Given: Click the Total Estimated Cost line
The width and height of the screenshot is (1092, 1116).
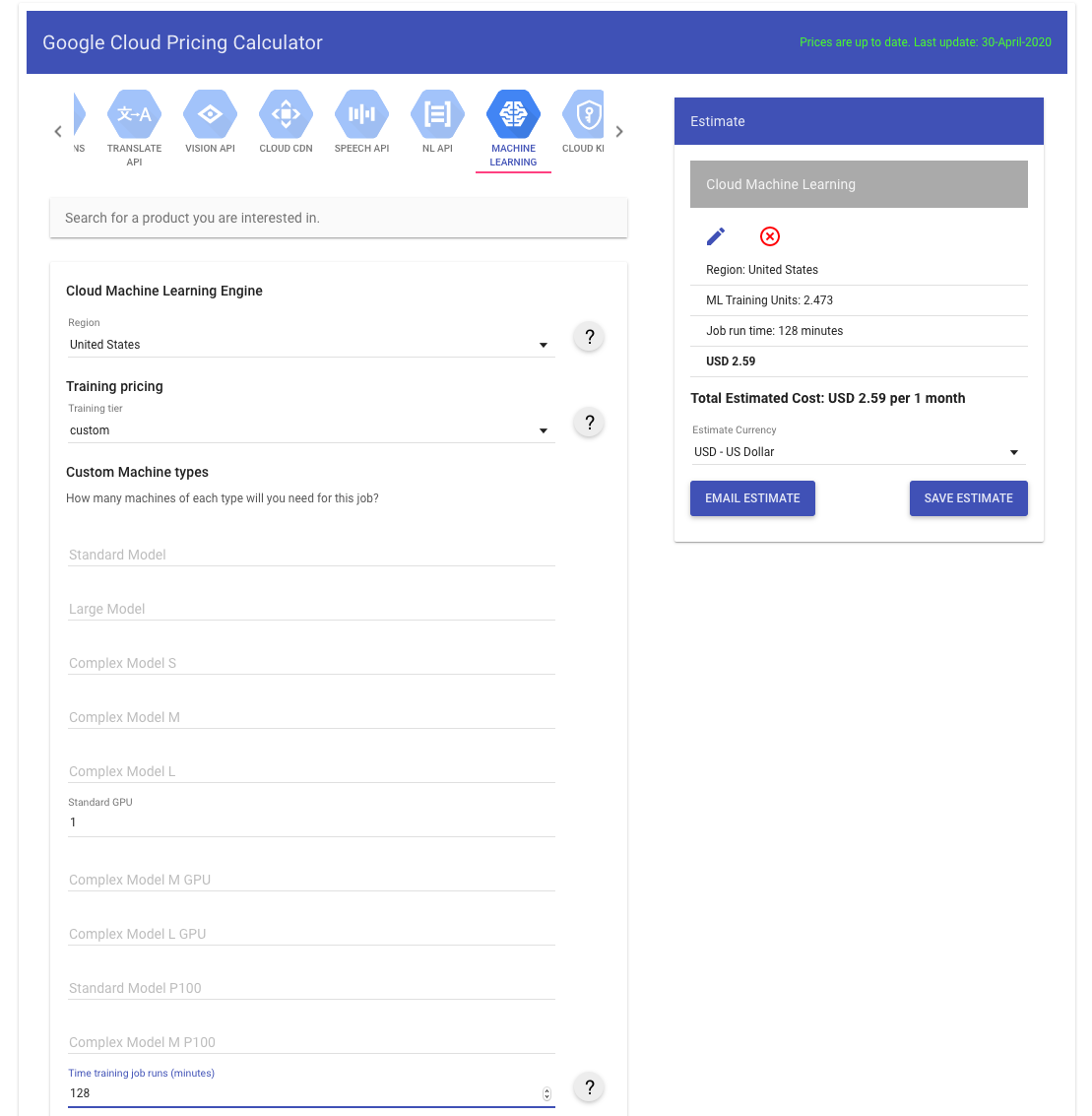Looking at the screenshot, I should tap(827, 399).
